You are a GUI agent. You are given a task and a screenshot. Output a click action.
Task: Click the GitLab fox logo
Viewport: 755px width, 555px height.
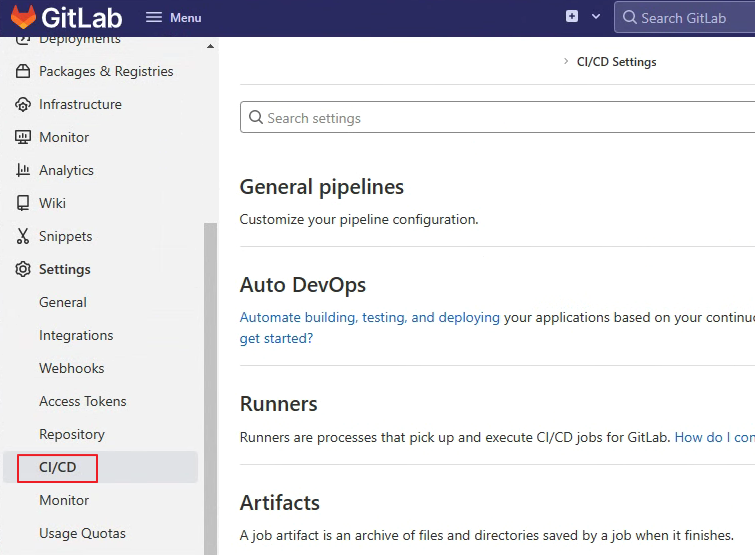pyautogui.click(x=23, y=17)
